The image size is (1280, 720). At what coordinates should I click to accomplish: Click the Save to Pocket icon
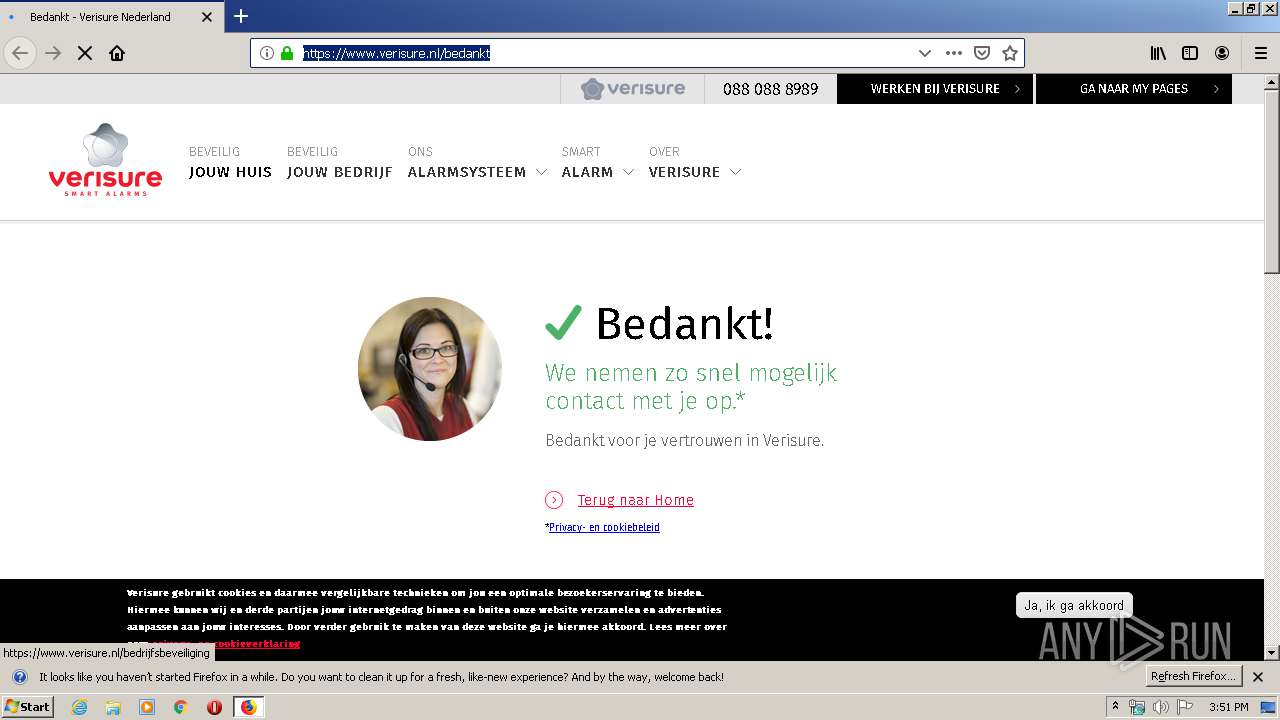coord(982,53)
